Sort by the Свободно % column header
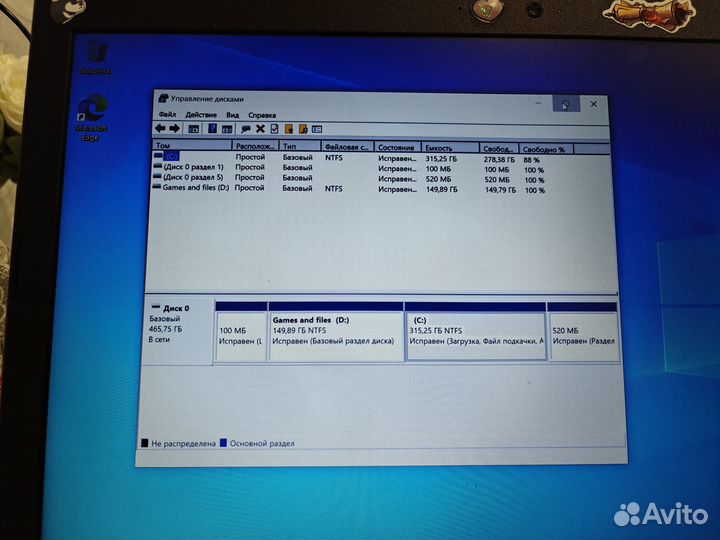The image size is (720, 540). coord(546,149)
